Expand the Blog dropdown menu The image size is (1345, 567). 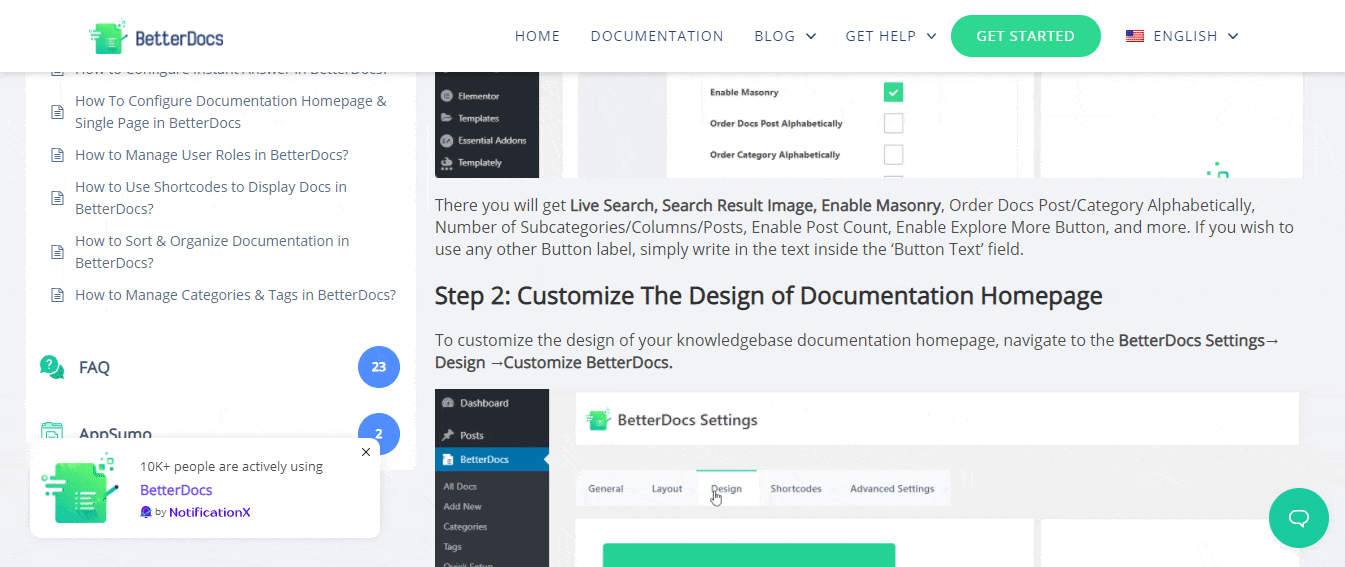pos(785,36)
